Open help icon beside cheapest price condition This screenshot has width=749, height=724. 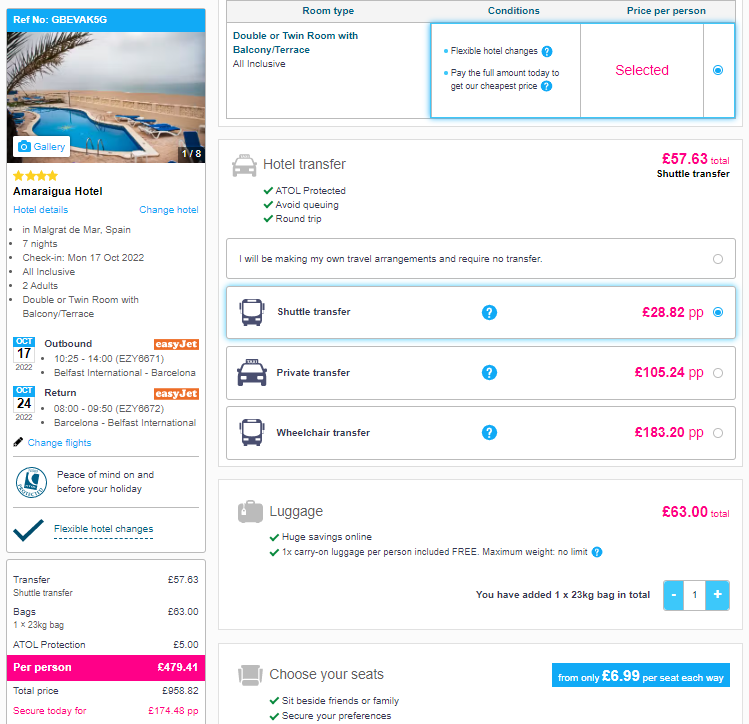546,86
